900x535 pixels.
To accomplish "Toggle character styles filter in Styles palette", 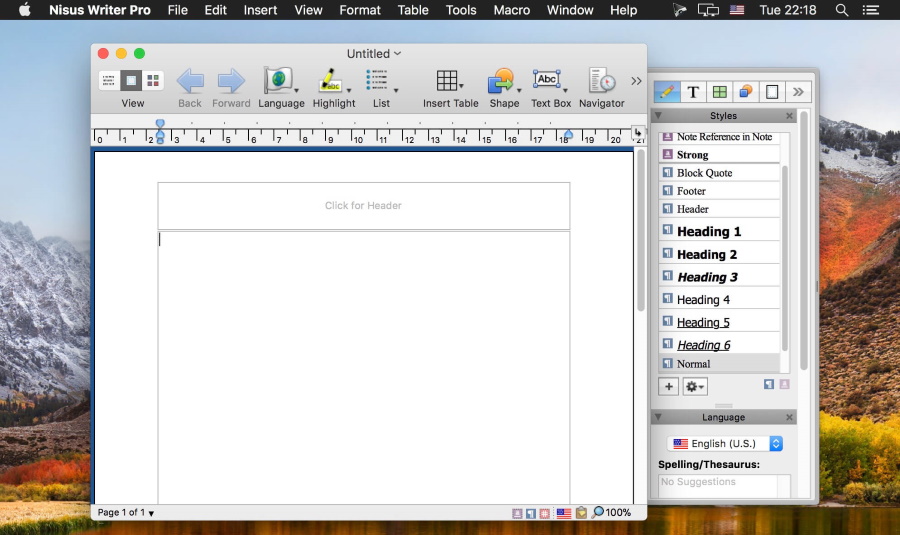I will click(784, 384).
